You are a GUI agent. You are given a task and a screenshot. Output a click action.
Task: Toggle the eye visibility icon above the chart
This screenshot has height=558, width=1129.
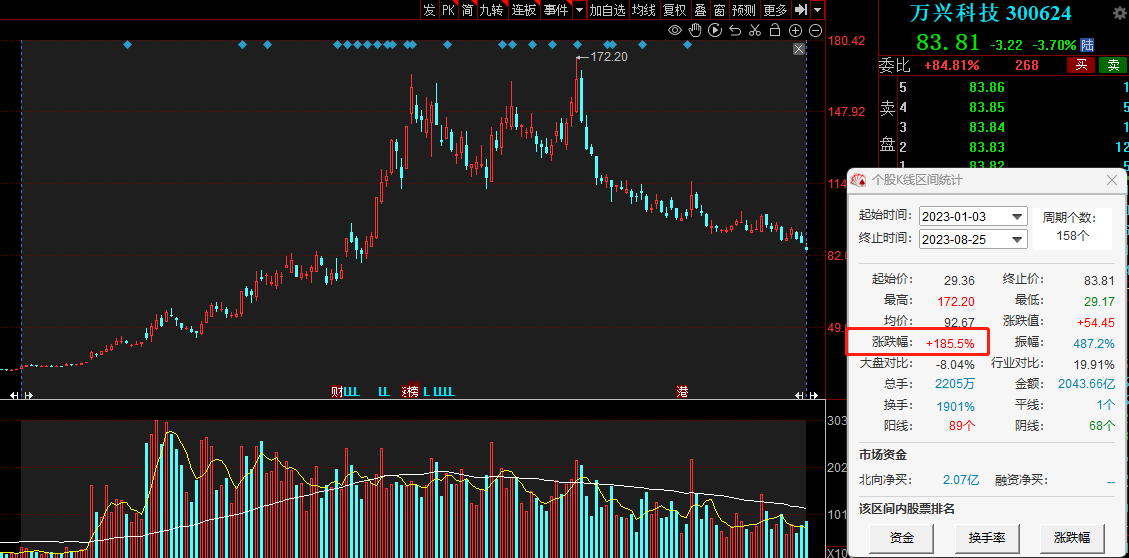(x=675, y=31)
